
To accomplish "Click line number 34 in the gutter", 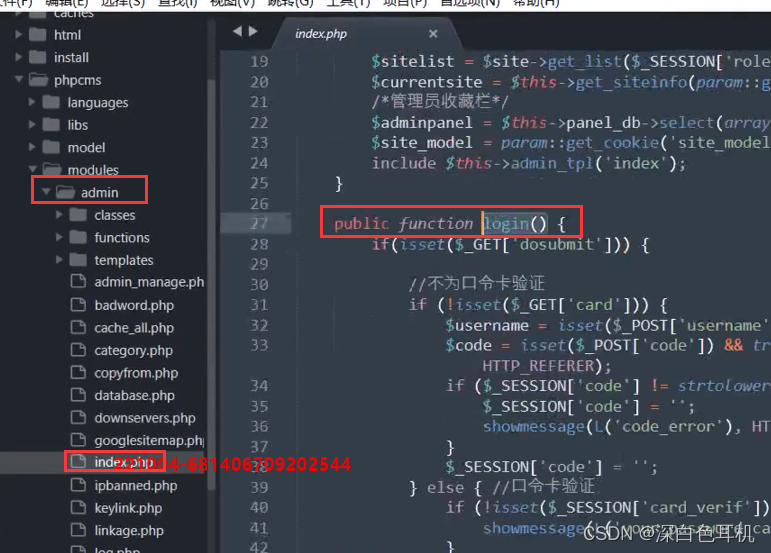I will coord(259,386).
